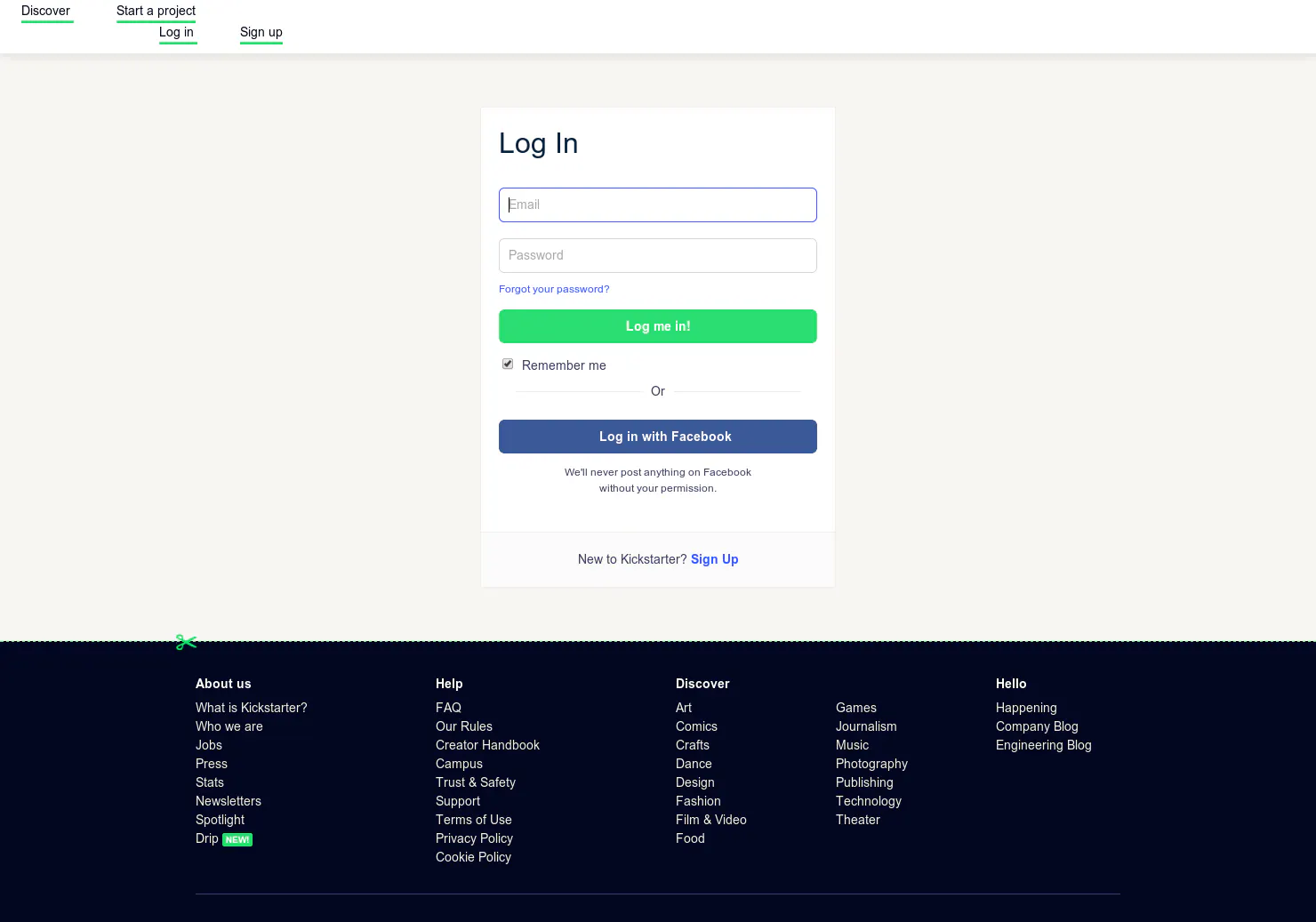The image size is (1316, 922).
Task: View the Terms of Use
Action: [x=474, y=820]
